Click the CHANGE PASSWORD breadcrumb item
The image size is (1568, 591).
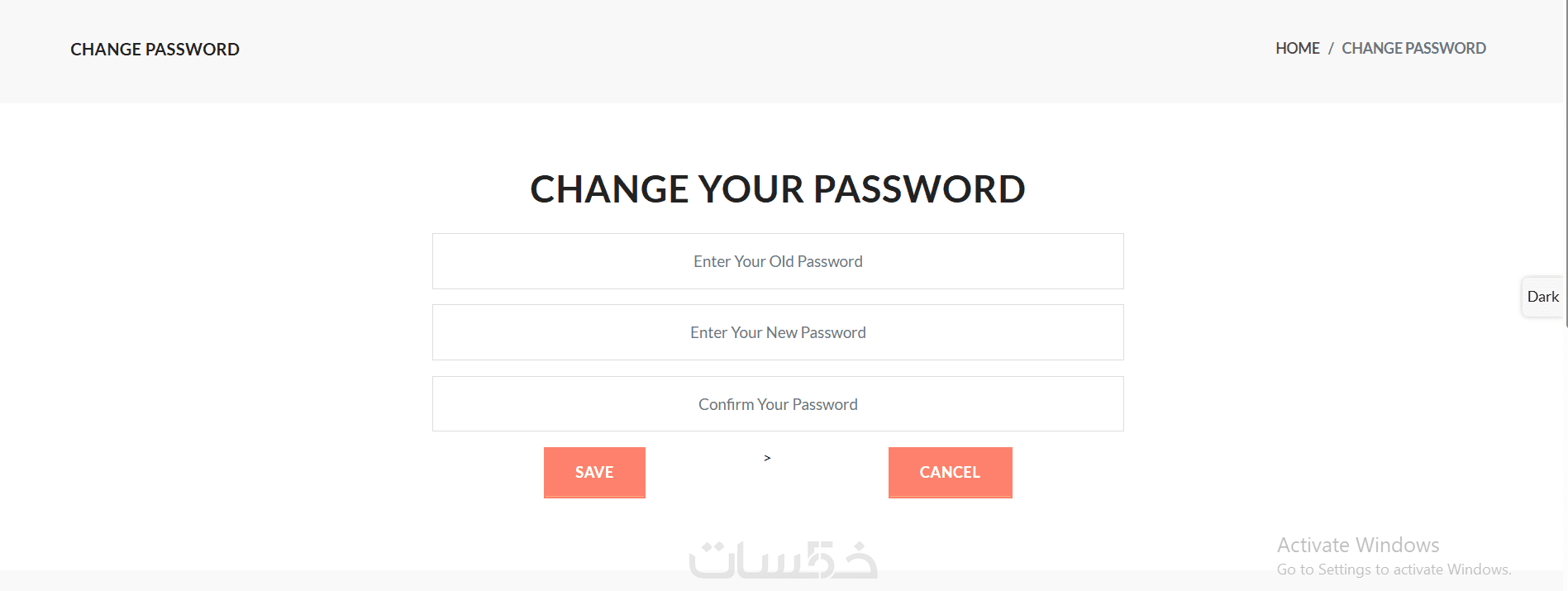pyautogui.click(x=1413, y=49)
